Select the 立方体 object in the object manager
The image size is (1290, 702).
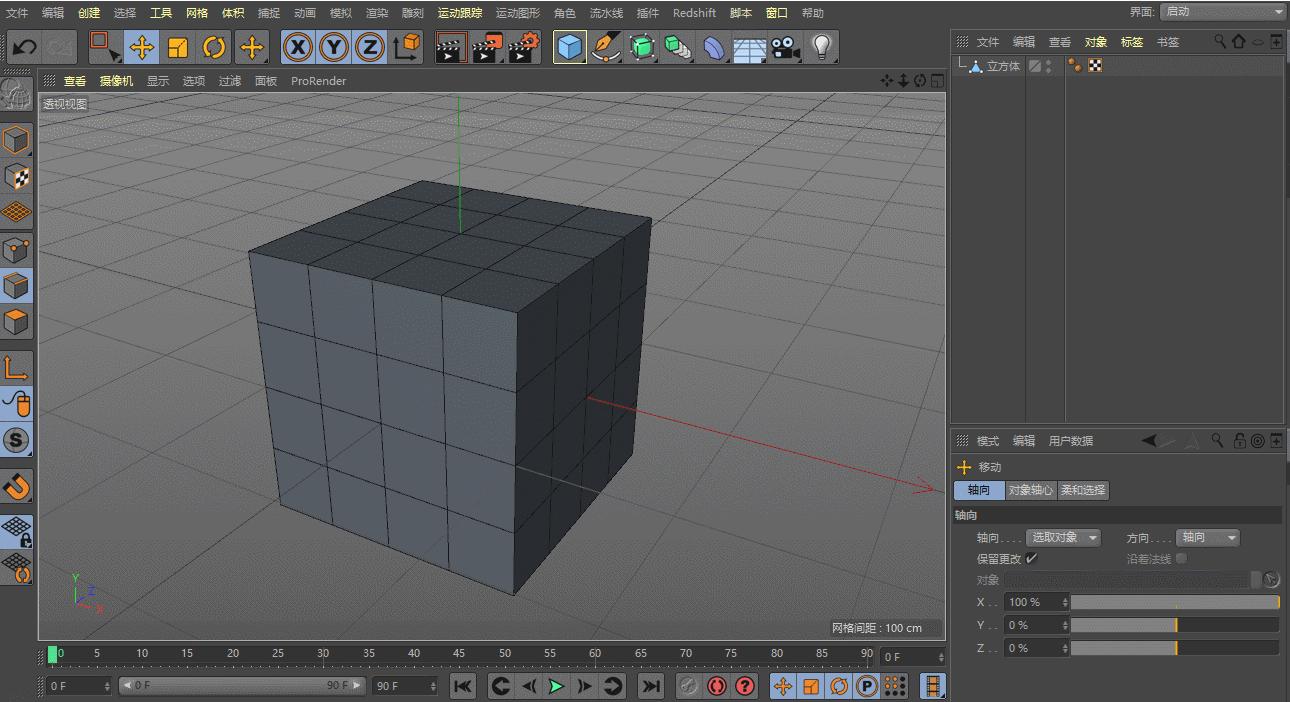pyautogui.click(x=1003, y=66)
